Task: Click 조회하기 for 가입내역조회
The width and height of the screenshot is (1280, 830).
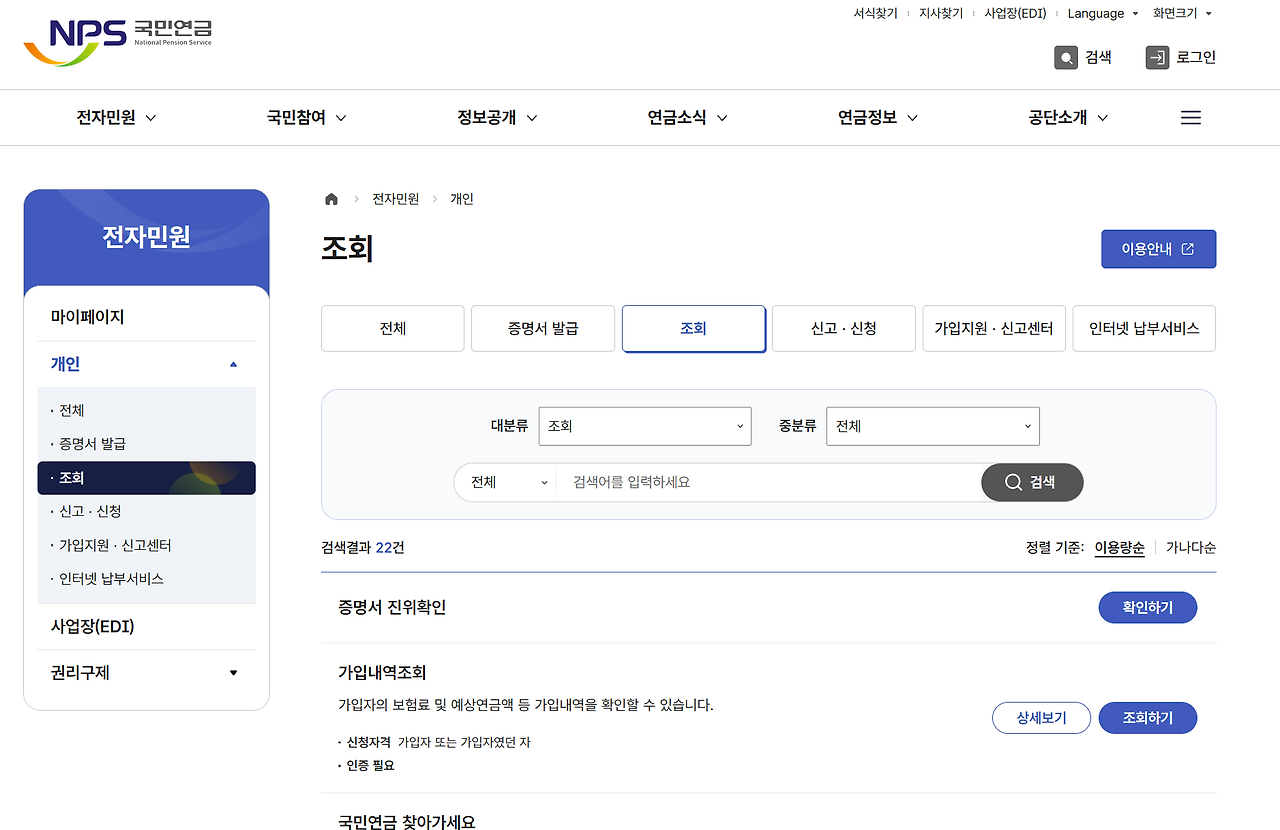Action: 1148,717
